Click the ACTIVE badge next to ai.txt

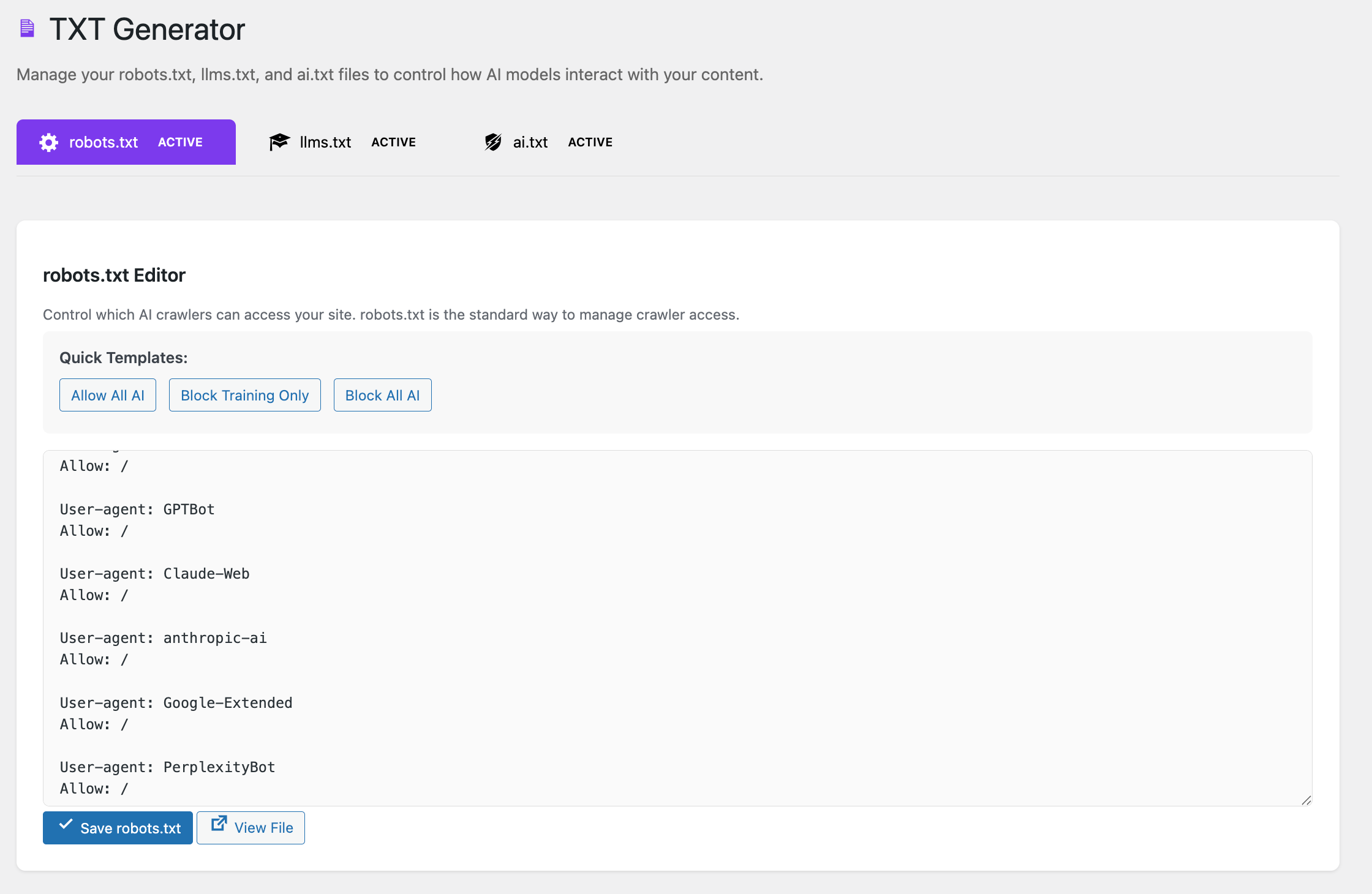[590, 142]
